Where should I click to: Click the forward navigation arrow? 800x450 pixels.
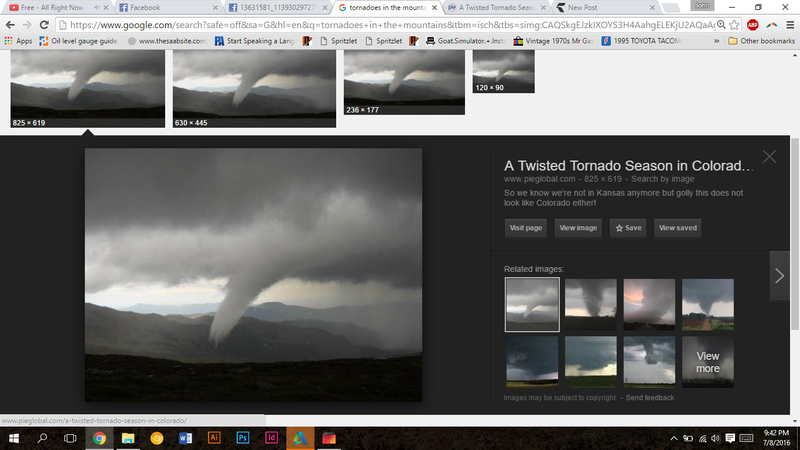click(27, 25)
